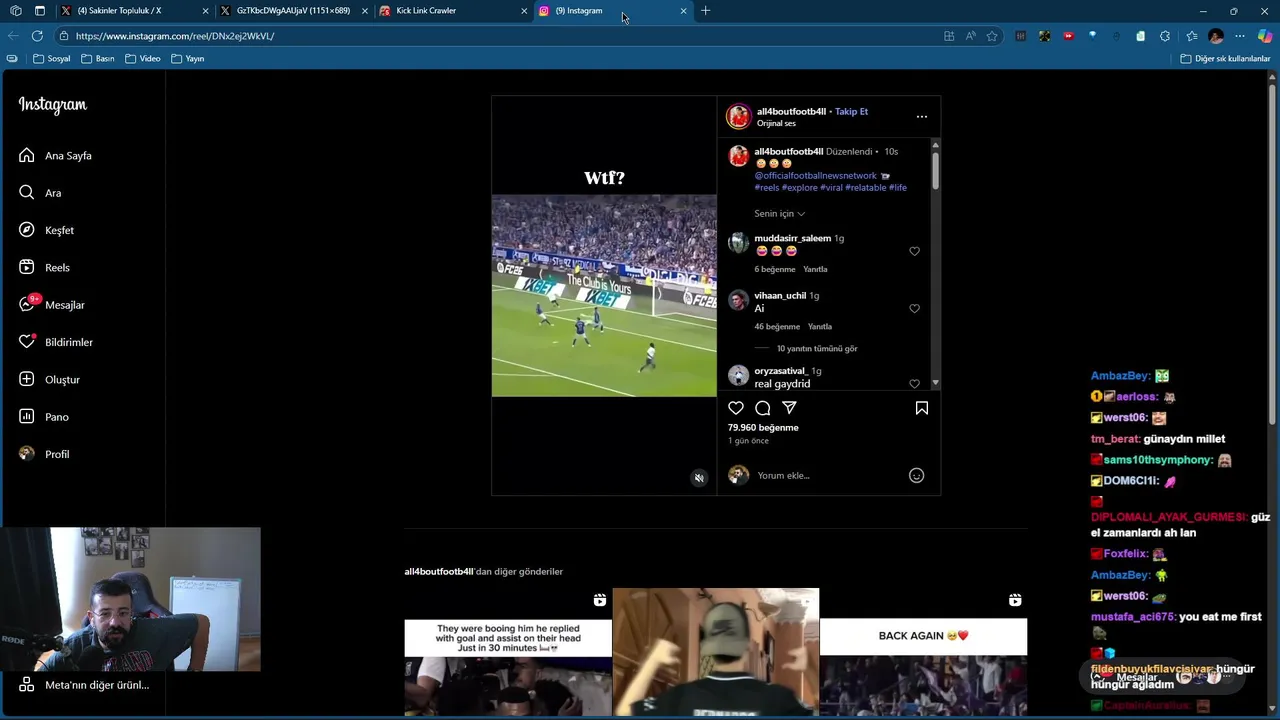1280x720 pixels.
Task: Open the Video bookmarks folder
Action: coord(143,59)
